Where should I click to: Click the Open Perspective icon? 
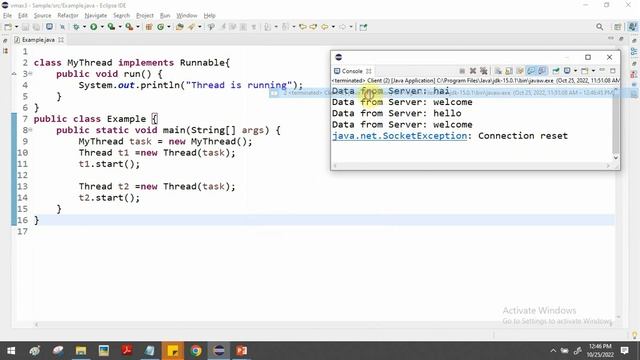pos(618,27)
